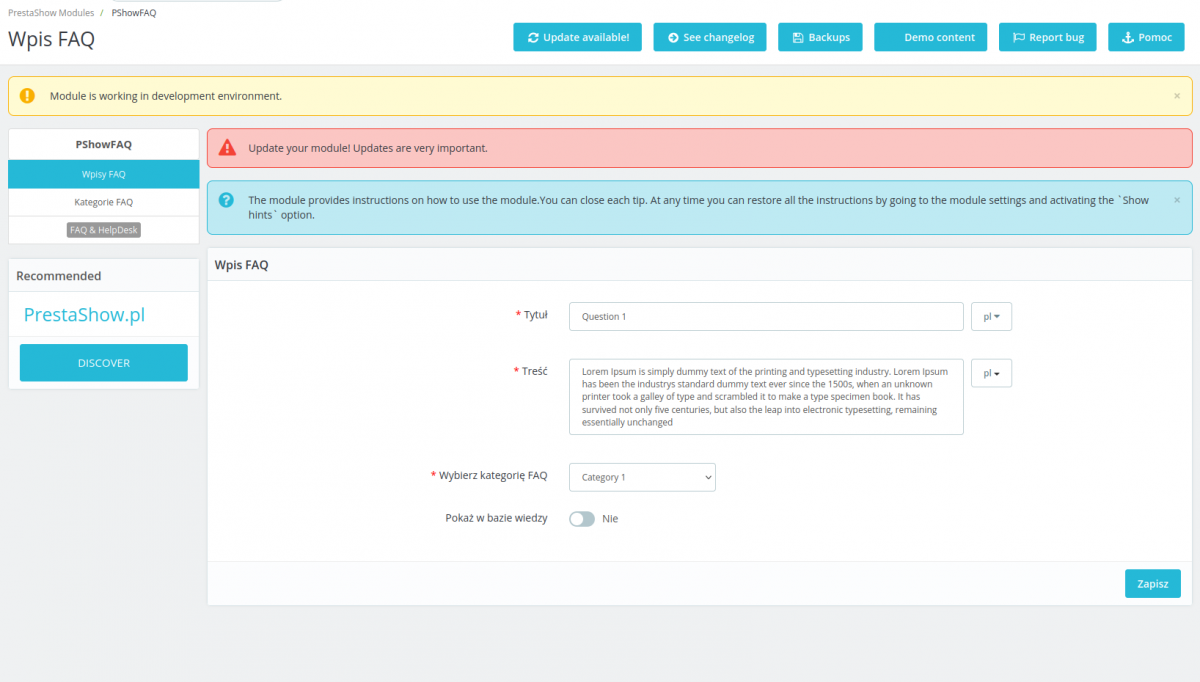The image size is (1200, 682).
Task: Click into the Tytuł input field
Action: point(766,316)
